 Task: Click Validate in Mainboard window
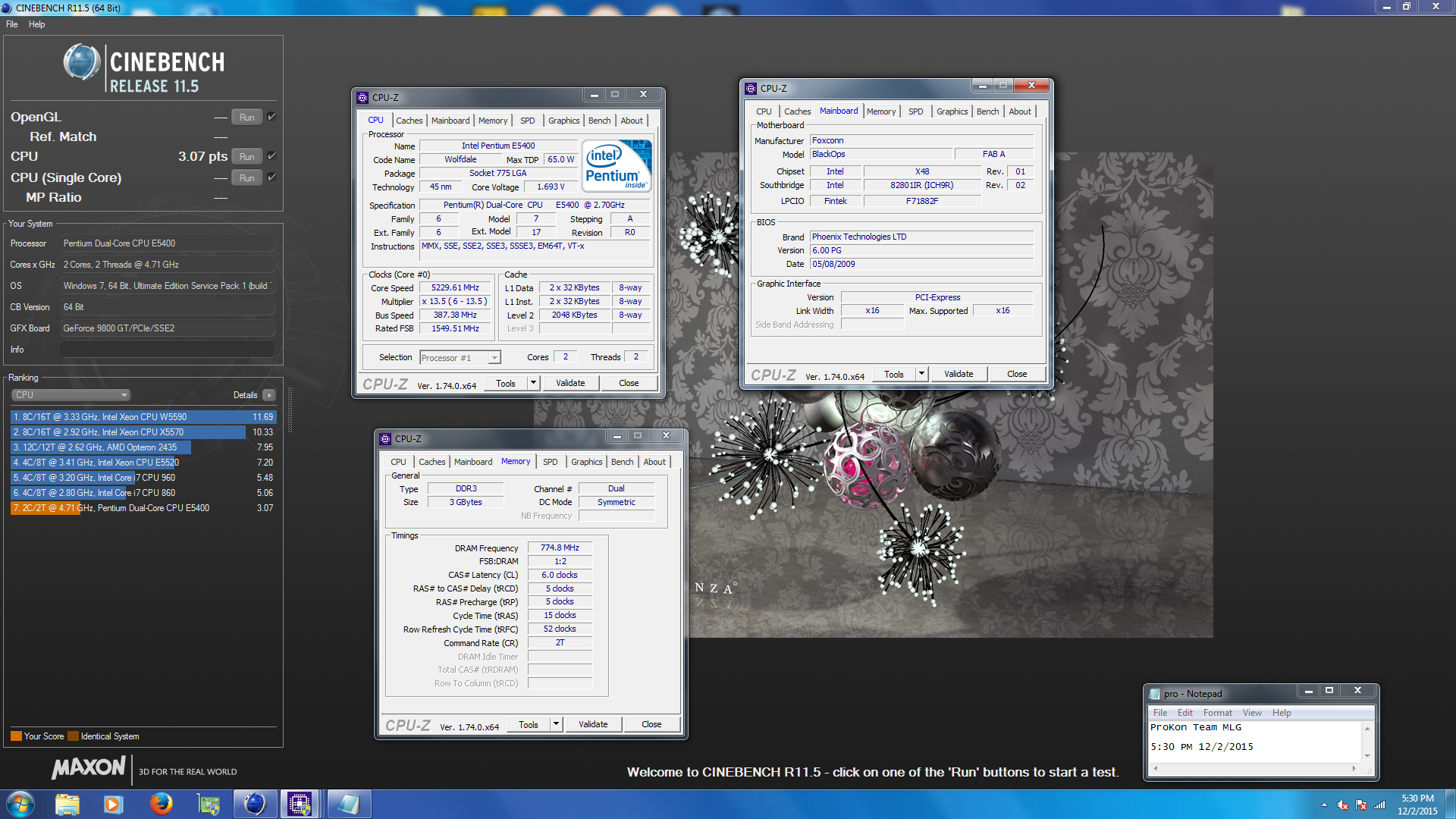point(959,374)
